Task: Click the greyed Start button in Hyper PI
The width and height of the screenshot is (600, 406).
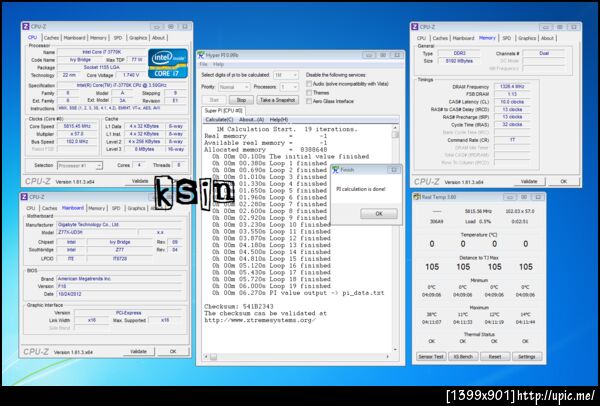Action: point(214,100)
